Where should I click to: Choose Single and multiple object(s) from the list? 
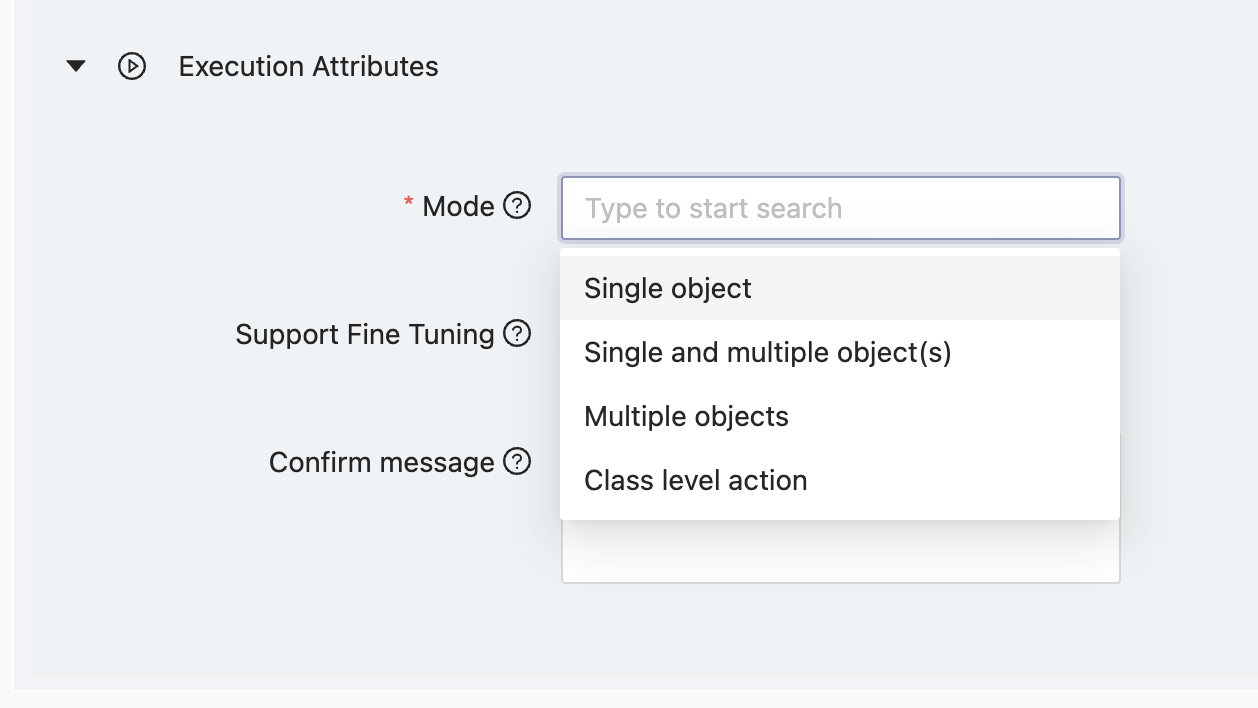pyautogui.click(x=768, y=352)
